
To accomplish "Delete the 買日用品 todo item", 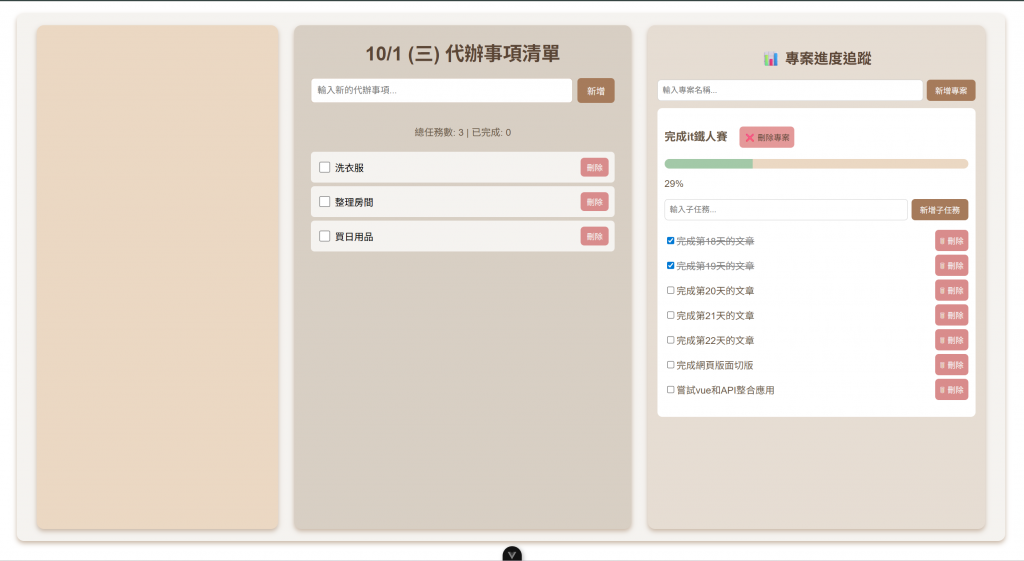I will [594, 236].
